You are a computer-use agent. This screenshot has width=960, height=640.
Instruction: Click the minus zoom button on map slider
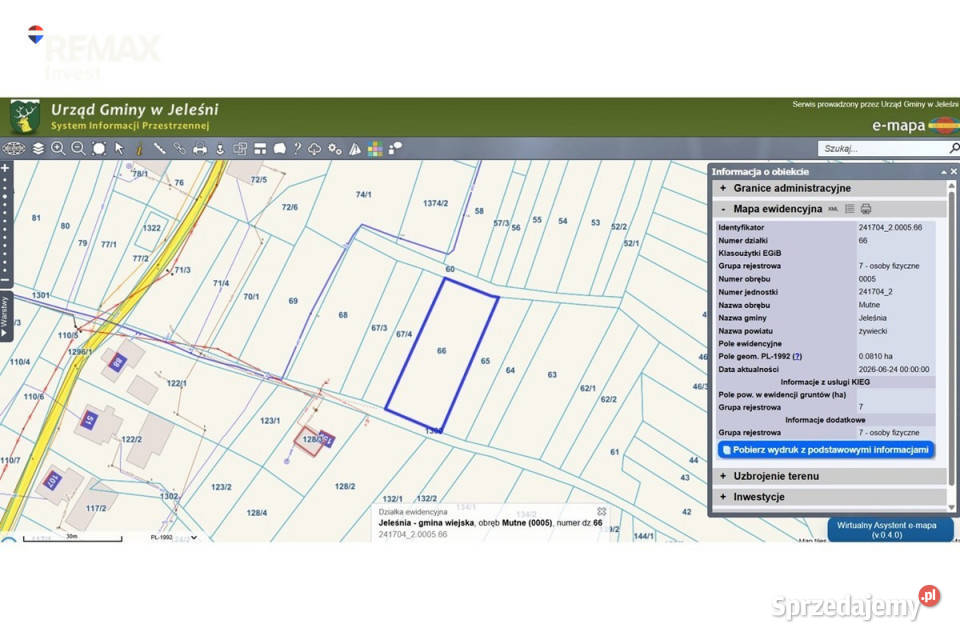(5, 280)
